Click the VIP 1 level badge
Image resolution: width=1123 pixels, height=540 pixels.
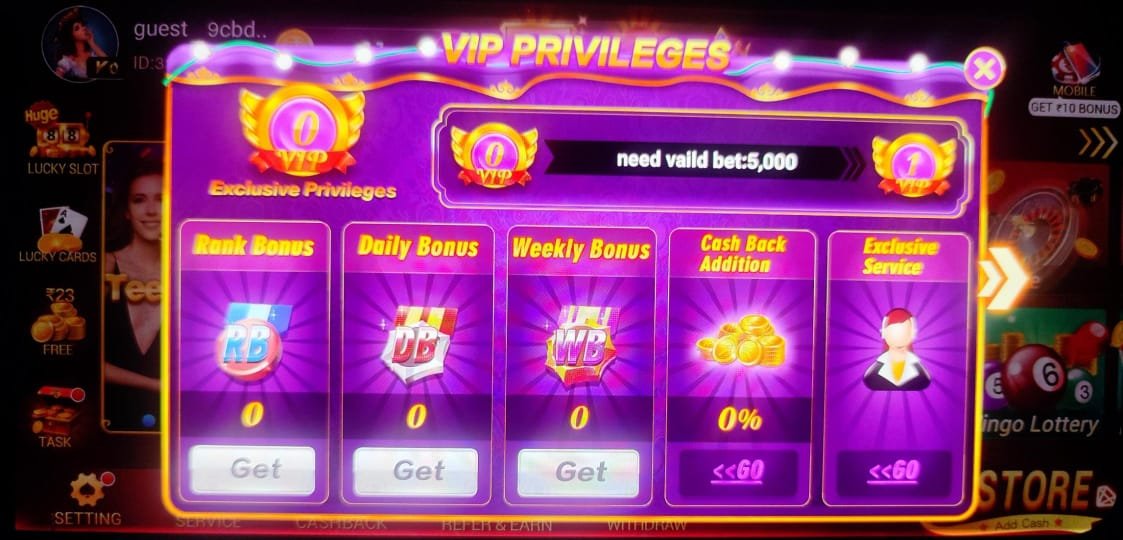[913, 163]
